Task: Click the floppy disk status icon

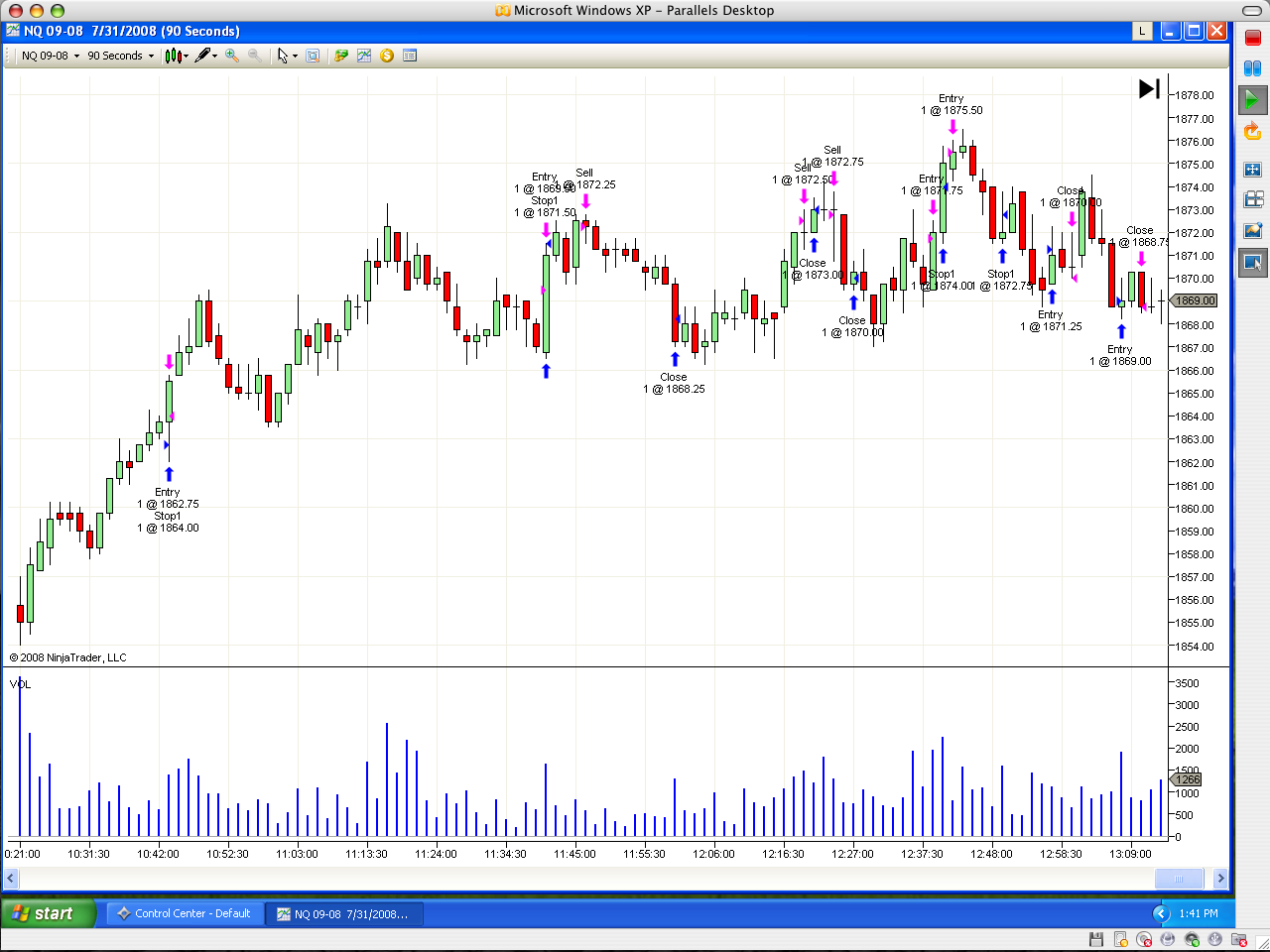Action: (1096, 939)
